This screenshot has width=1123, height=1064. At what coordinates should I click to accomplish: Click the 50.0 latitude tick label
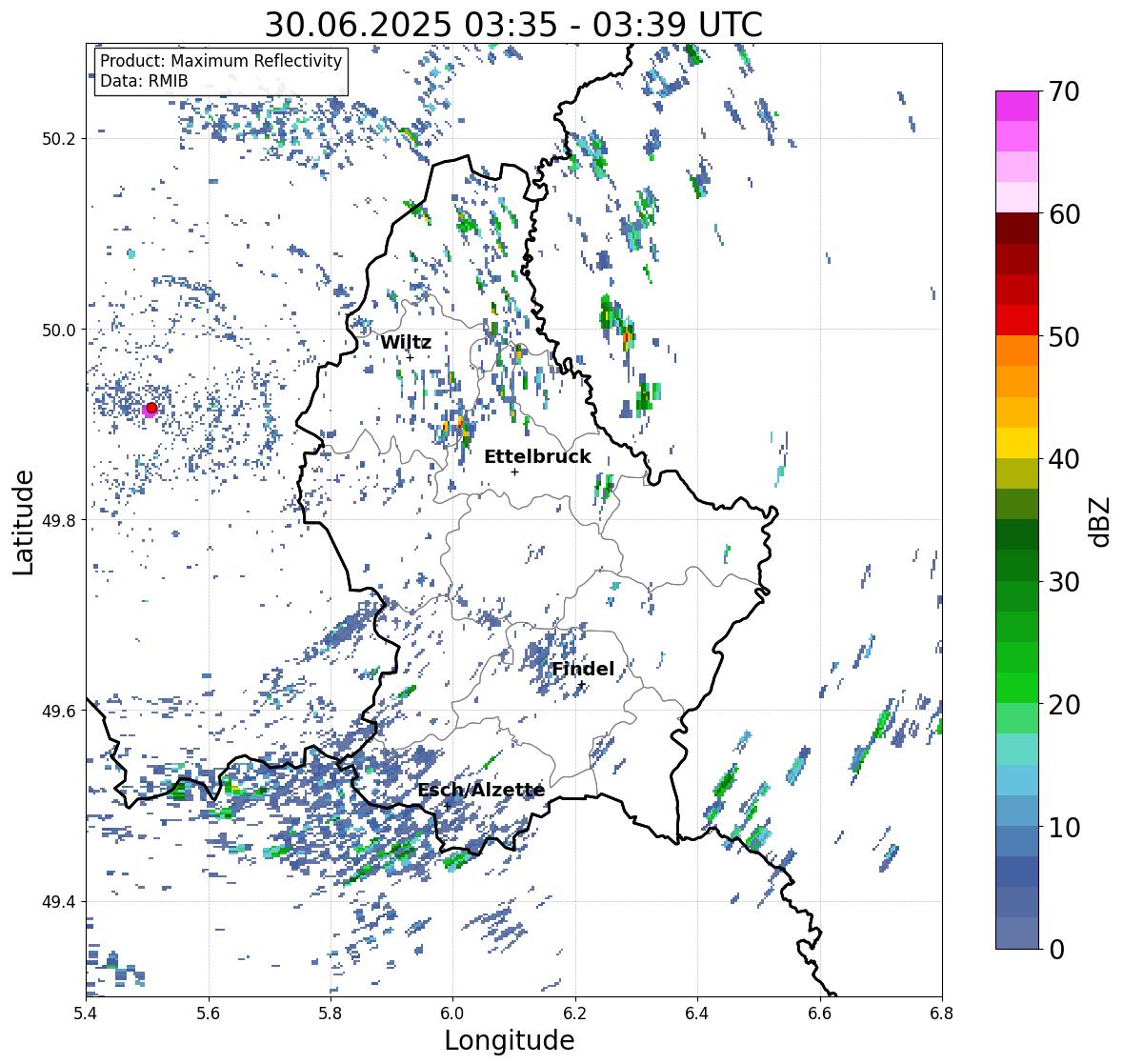58,331
